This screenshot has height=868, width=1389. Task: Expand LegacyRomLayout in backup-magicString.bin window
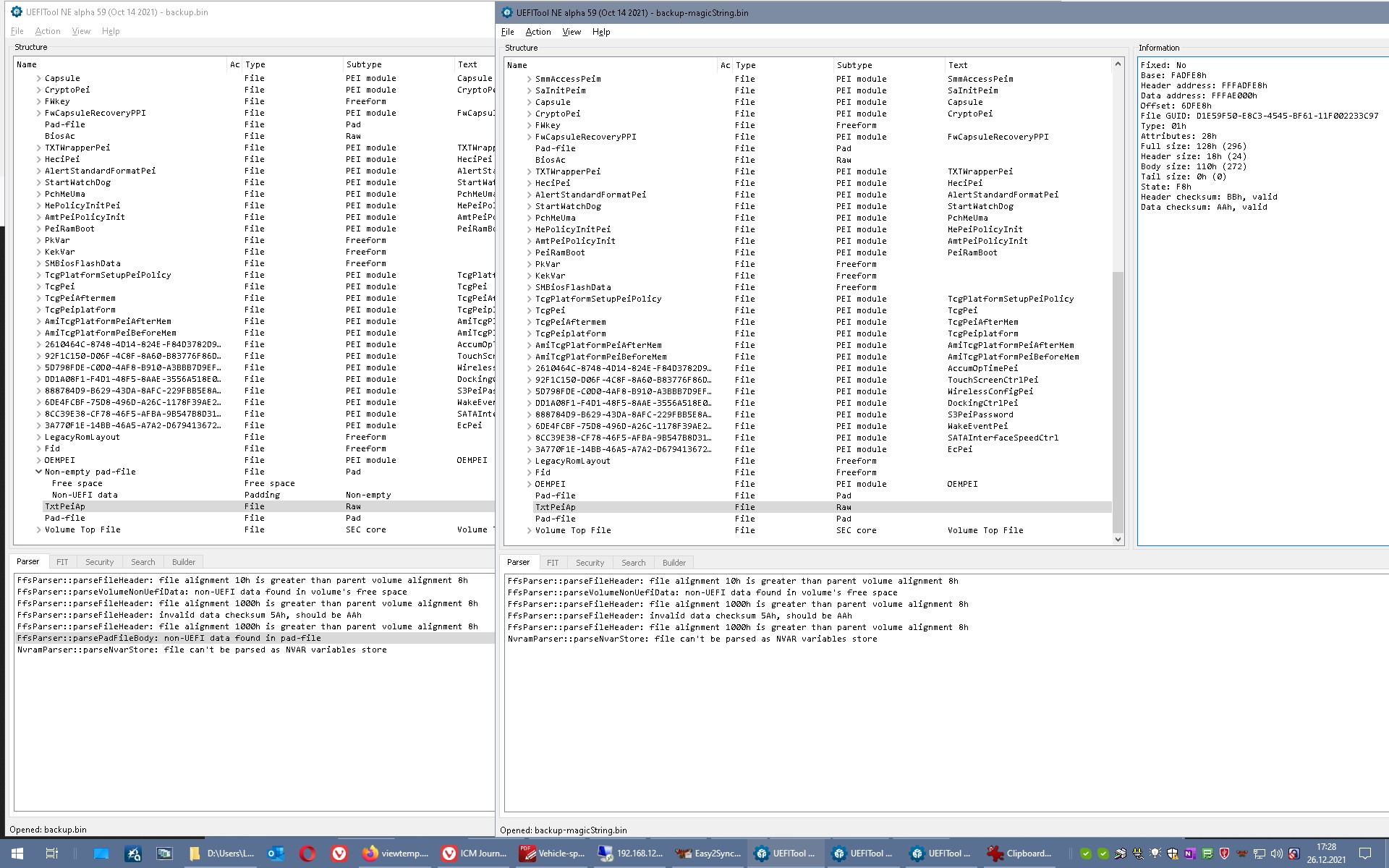[529, 461]
